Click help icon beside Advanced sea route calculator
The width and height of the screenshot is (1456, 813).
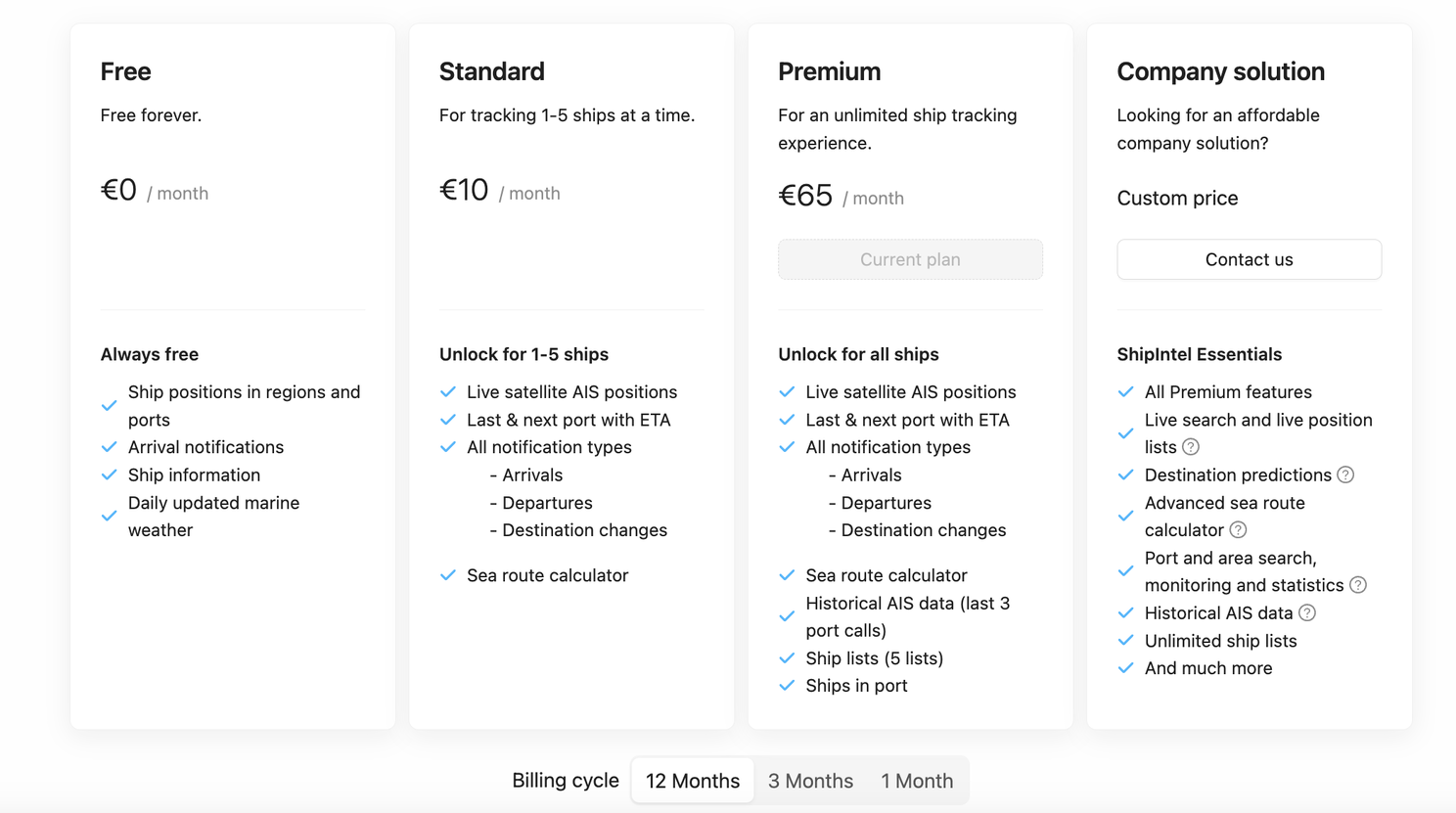(1238, 530)
